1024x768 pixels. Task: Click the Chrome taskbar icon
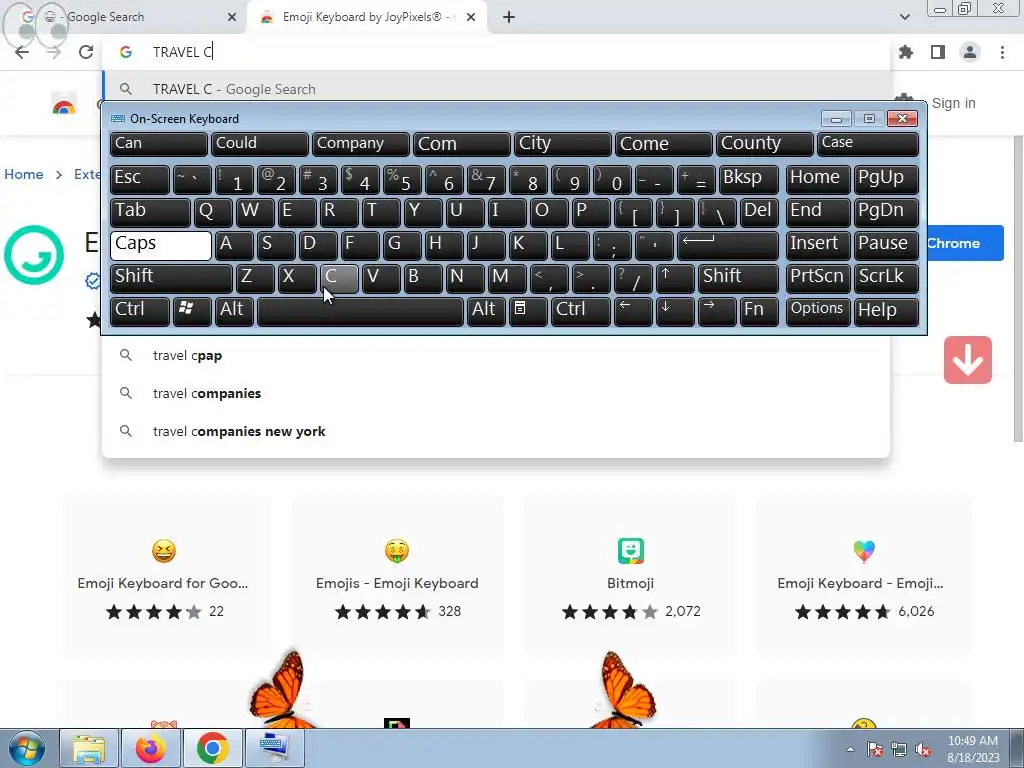212,748
